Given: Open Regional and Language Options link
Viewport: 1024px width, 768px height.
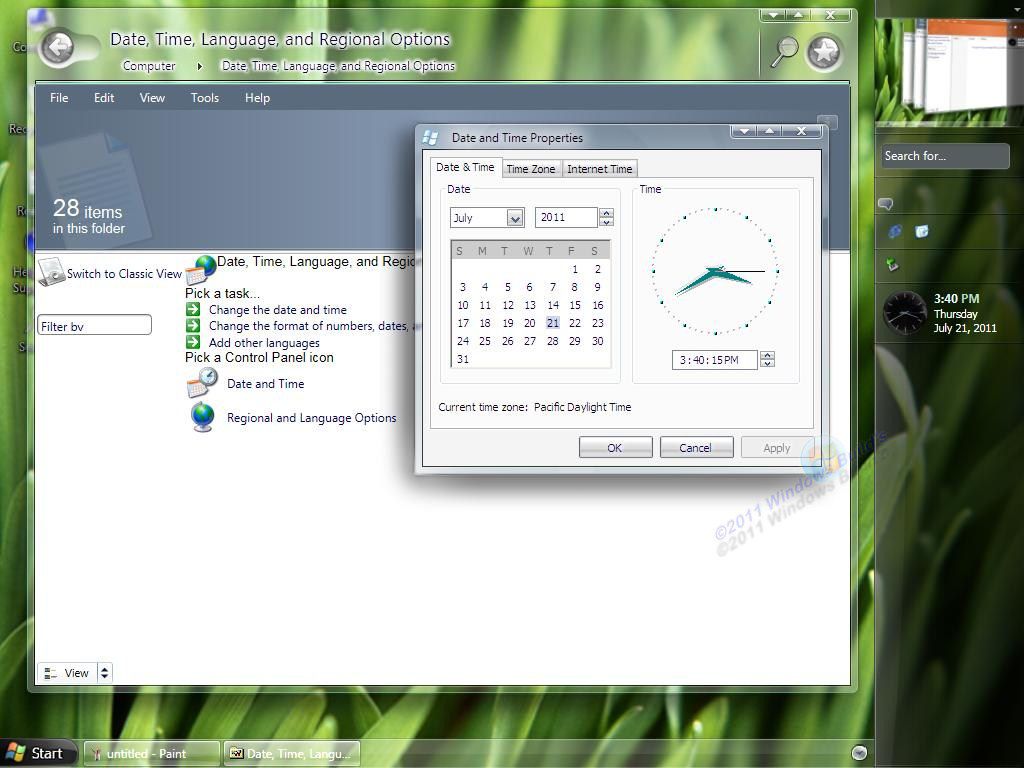Looking at the screenshot, I should [312, 418].
